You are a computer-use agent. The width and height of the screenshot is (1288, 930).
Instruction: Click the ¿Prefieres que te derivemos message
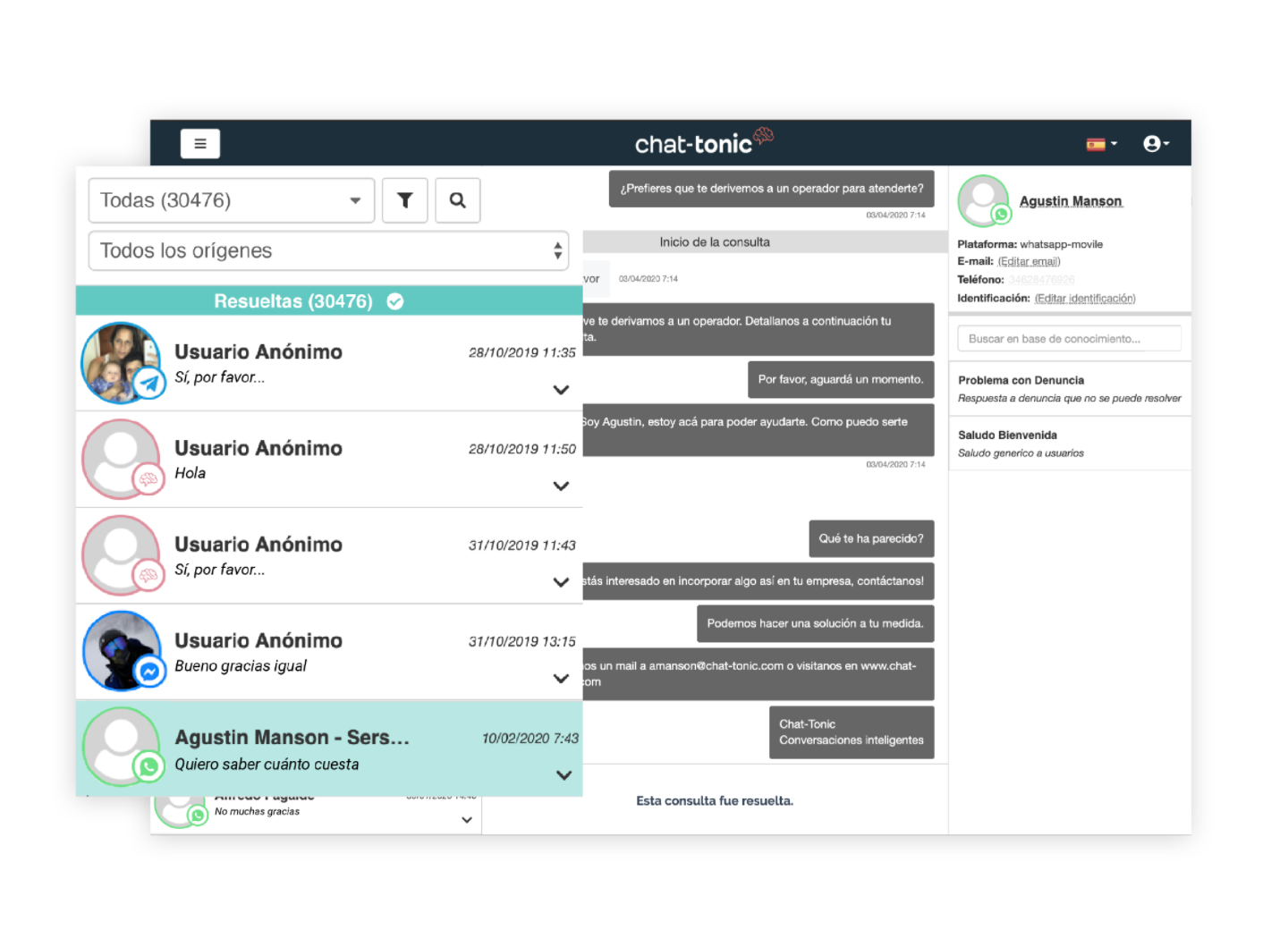tap(772, 189)
